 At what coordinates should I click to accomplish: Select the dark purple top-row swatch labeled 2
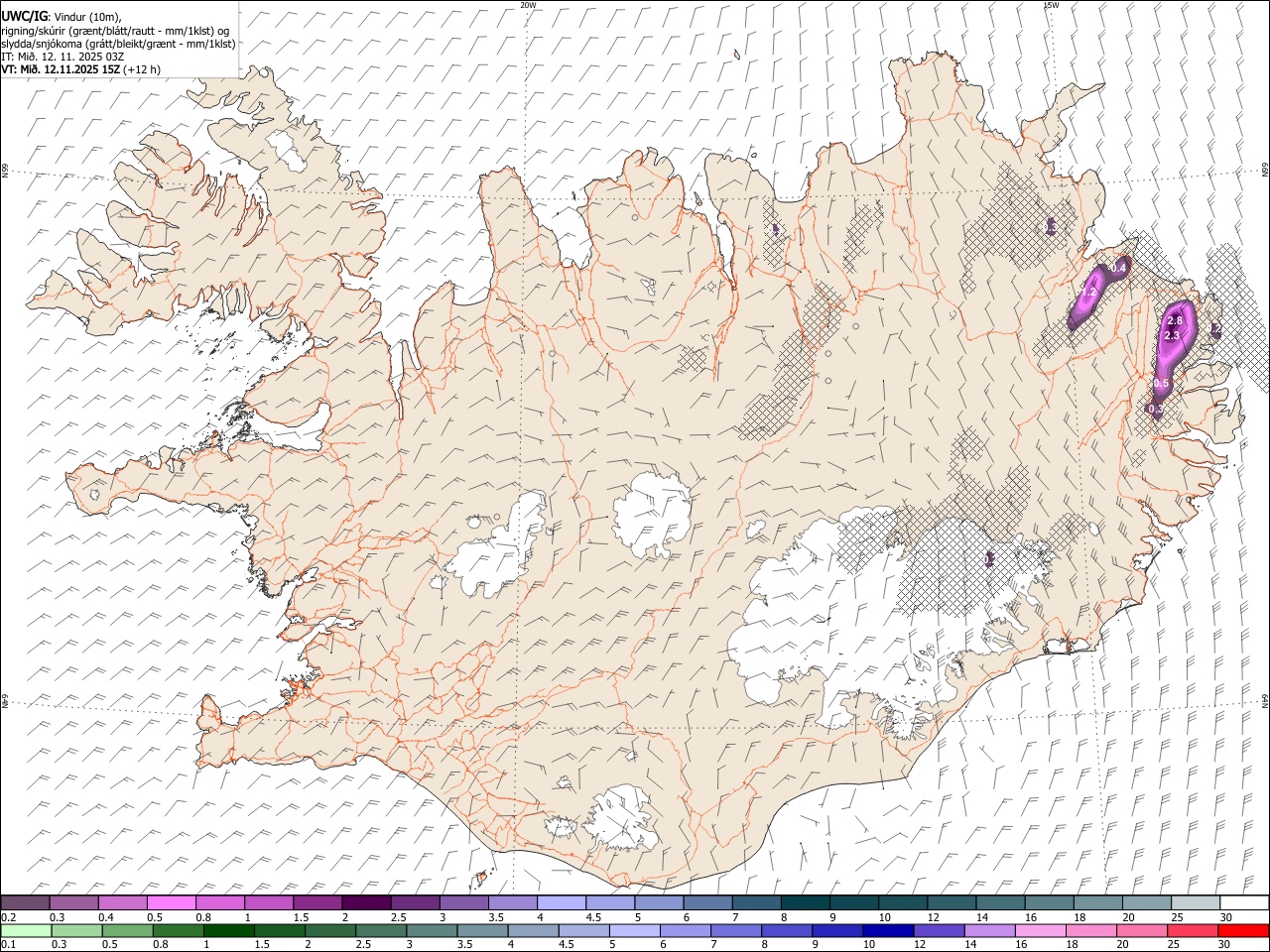(366, 903)
